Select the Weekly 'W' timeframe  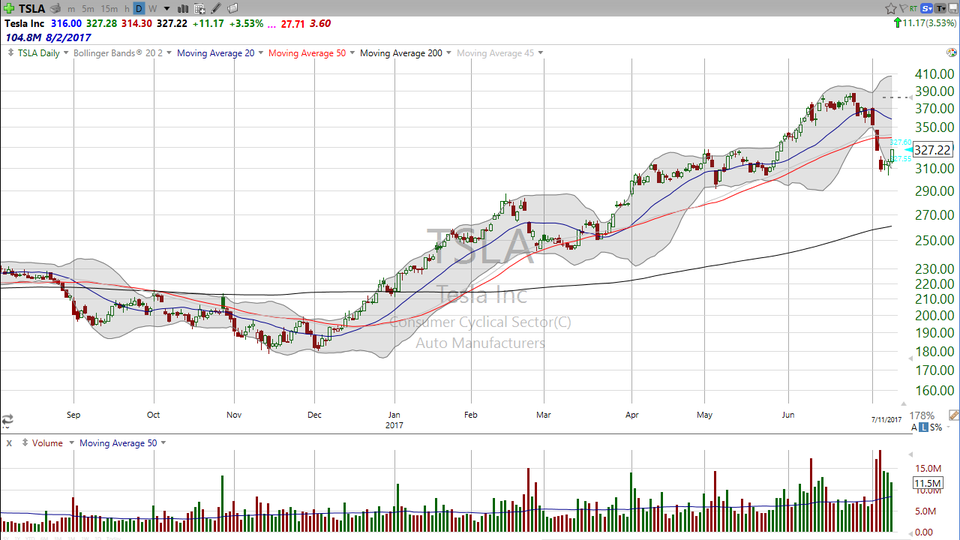[152, 9]
